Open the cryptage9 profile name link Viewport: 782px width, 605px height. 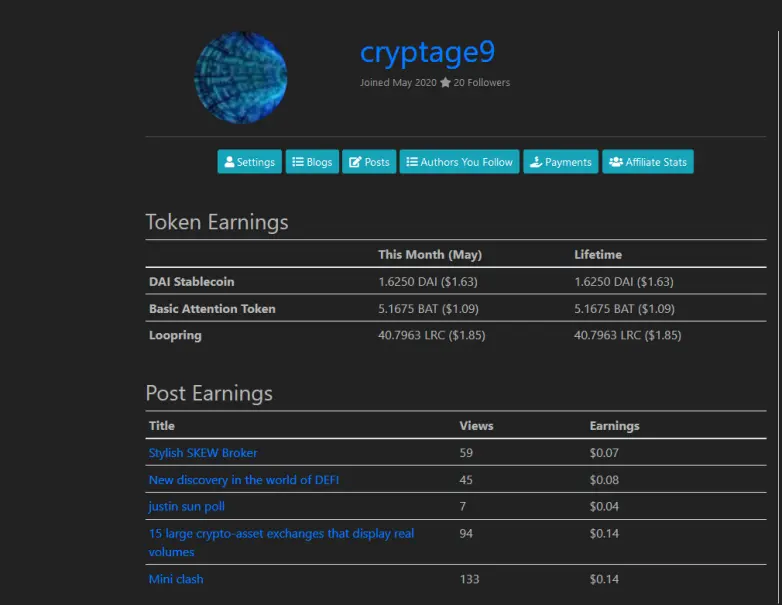click(427, 53)
